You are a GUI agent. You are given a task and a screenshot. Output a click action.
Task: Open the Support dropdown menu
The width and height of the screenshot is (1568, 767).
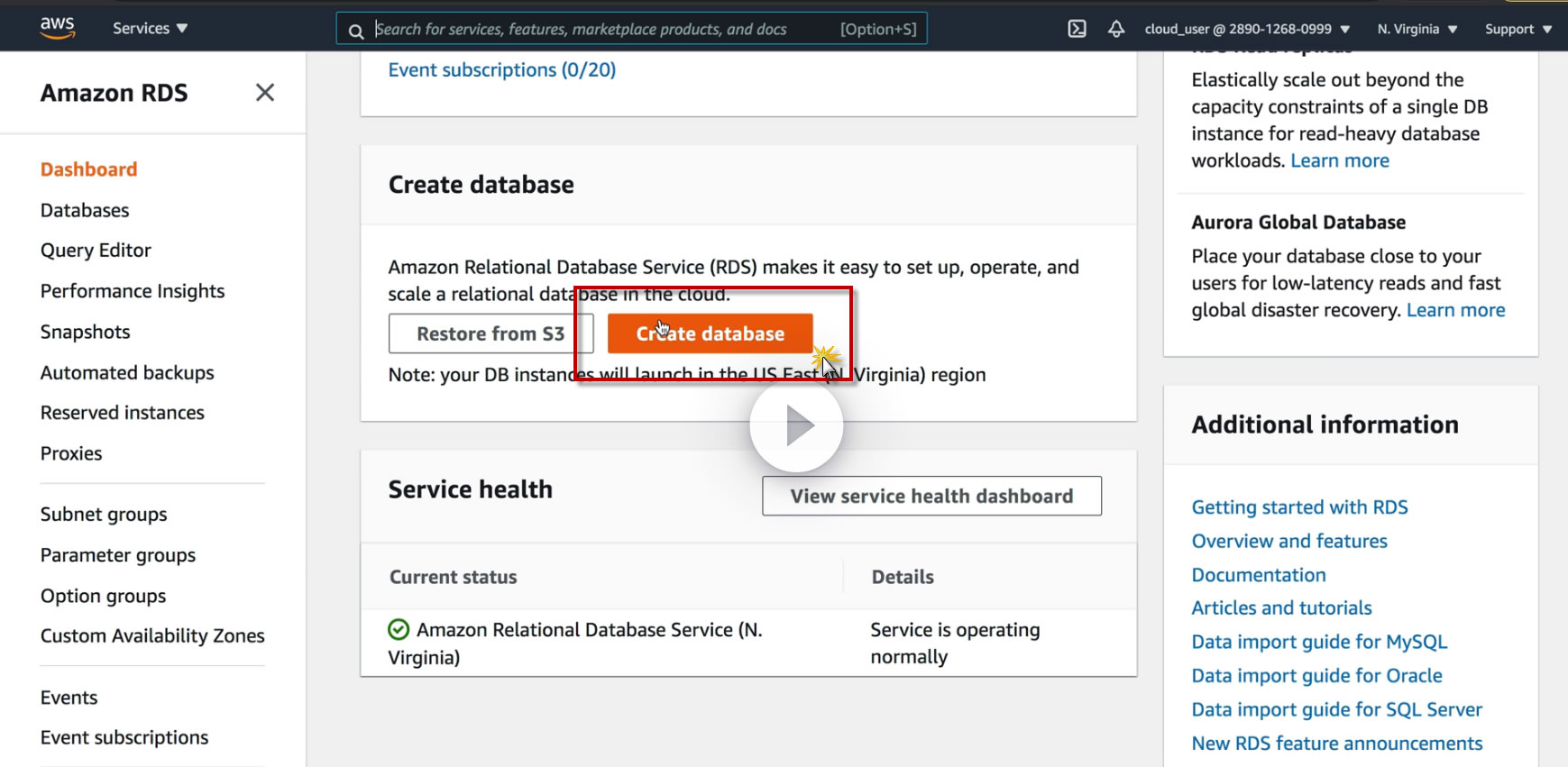(x=1518, y=29)
